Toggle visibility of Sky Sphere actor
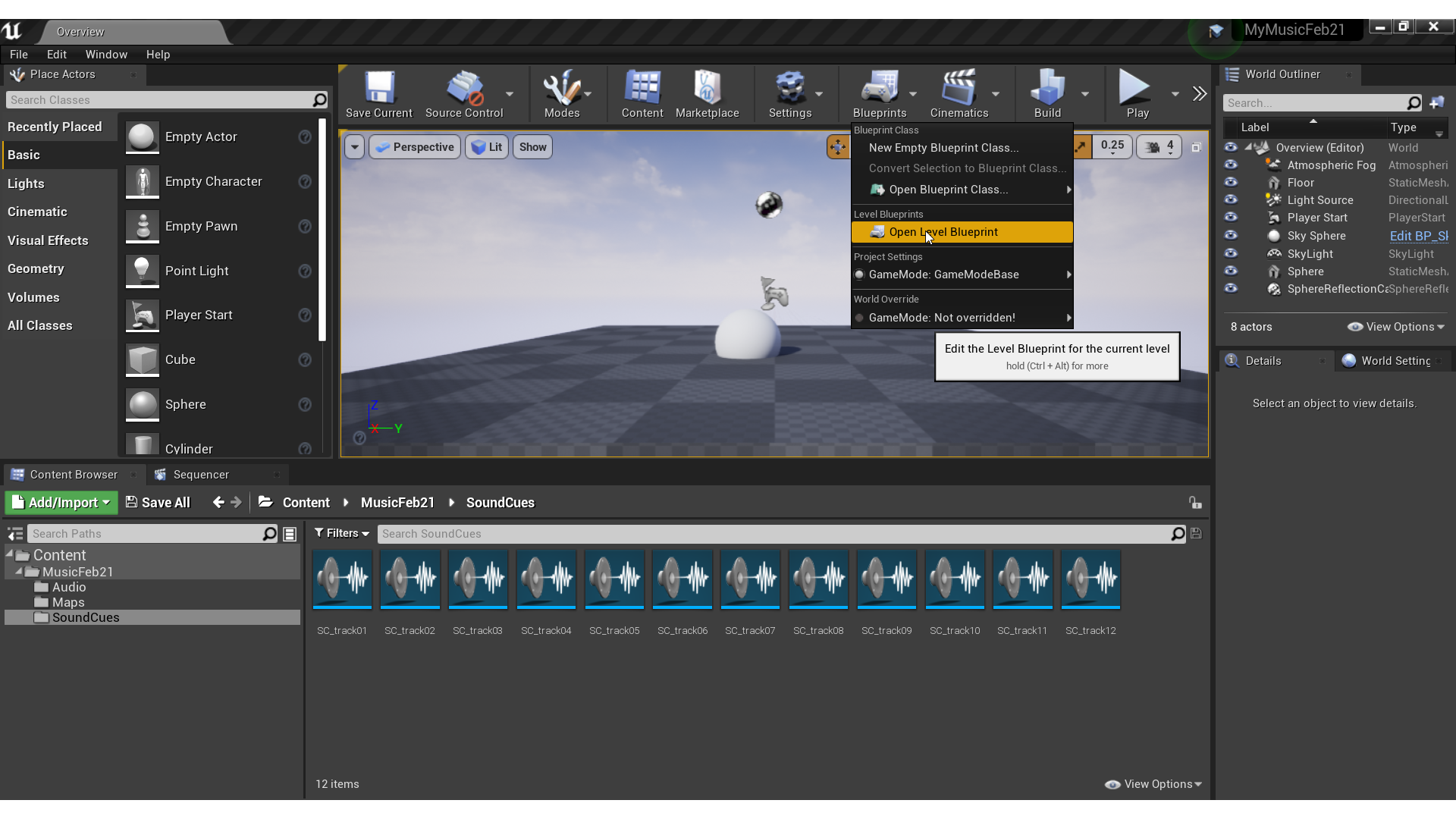 pos(1231,236)
